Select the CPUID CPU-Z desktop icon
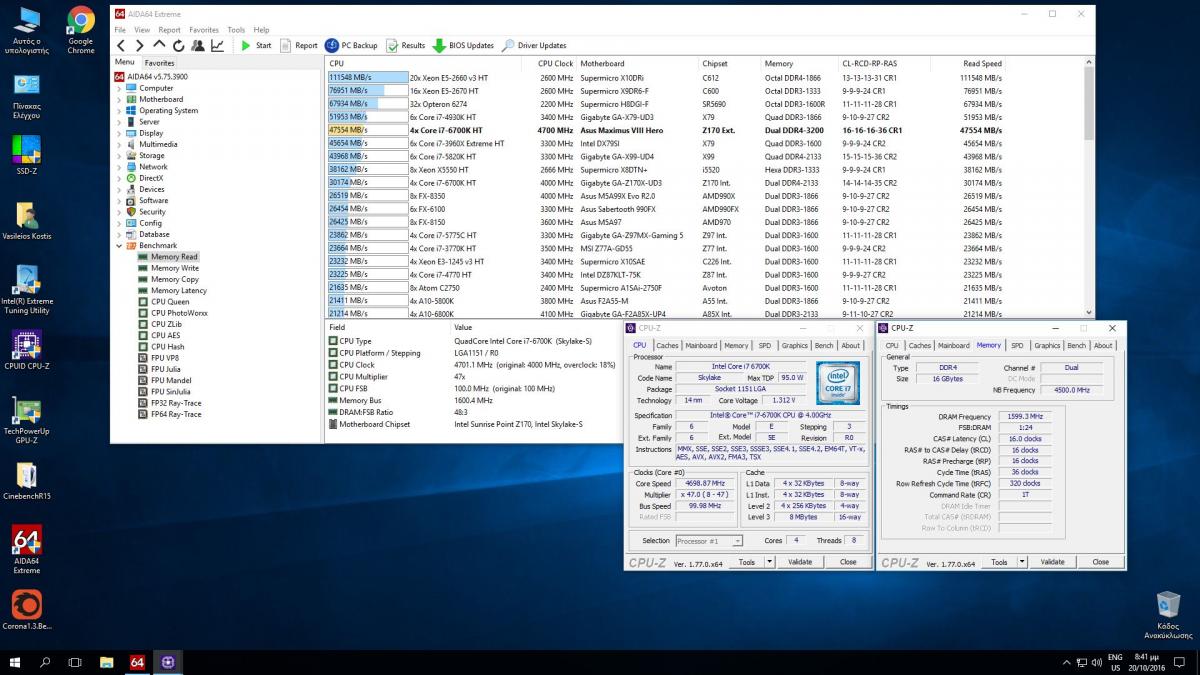Image resolution: width=1200 pixels, height=675 pixels. tap(26, 350)
